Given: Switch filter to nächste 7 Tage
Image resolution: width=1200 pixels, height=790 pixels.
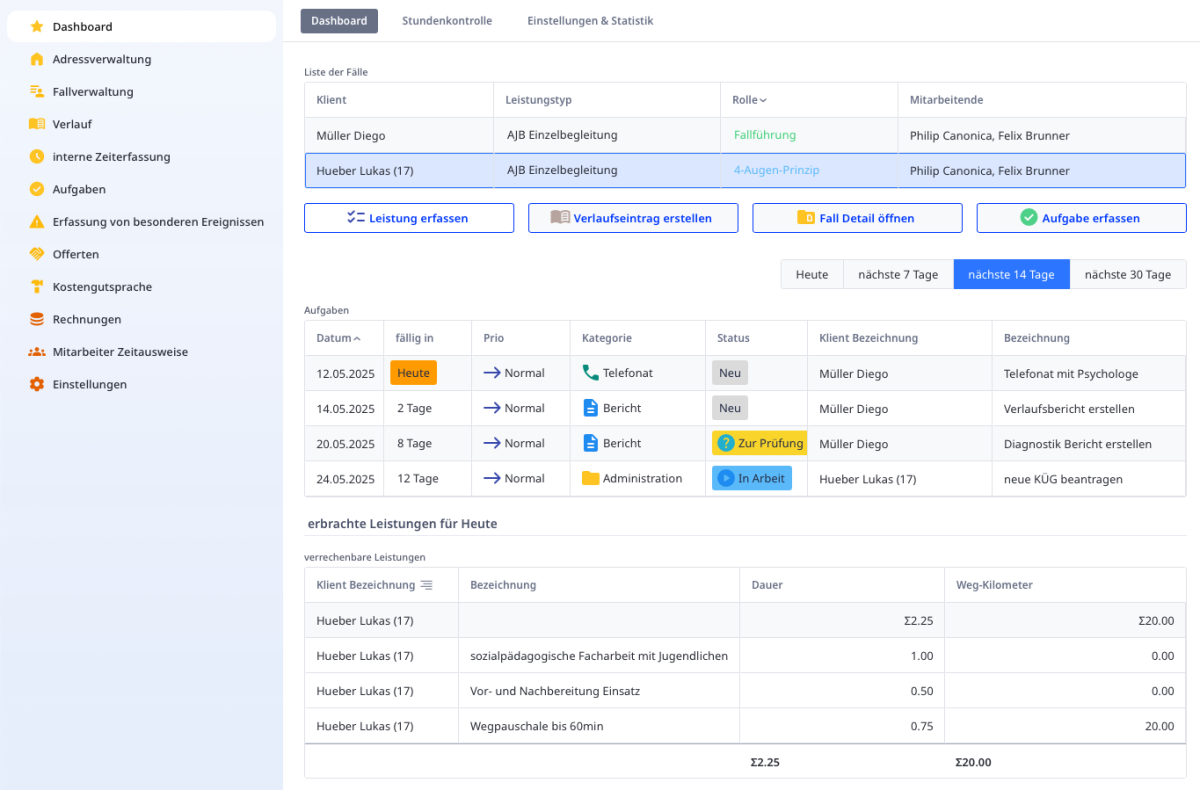Looking at the screenshot, I should [898, 275].
